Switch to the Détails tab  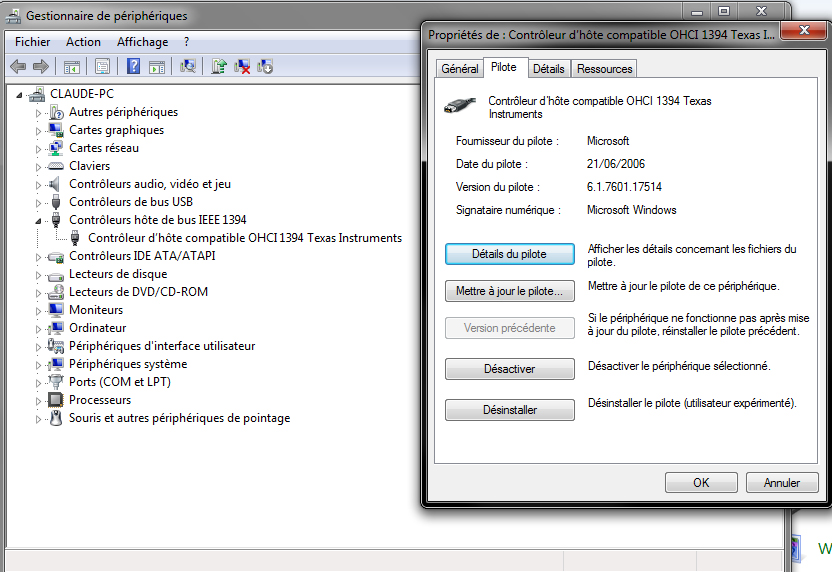pyautogui.click(x=549, y=69)
